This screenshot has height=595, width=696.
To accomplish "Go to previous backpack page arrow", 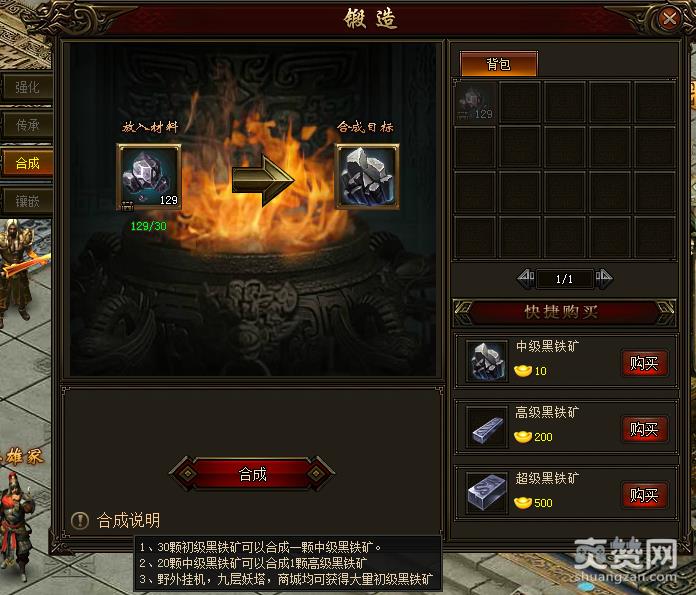I will [526, 278].
